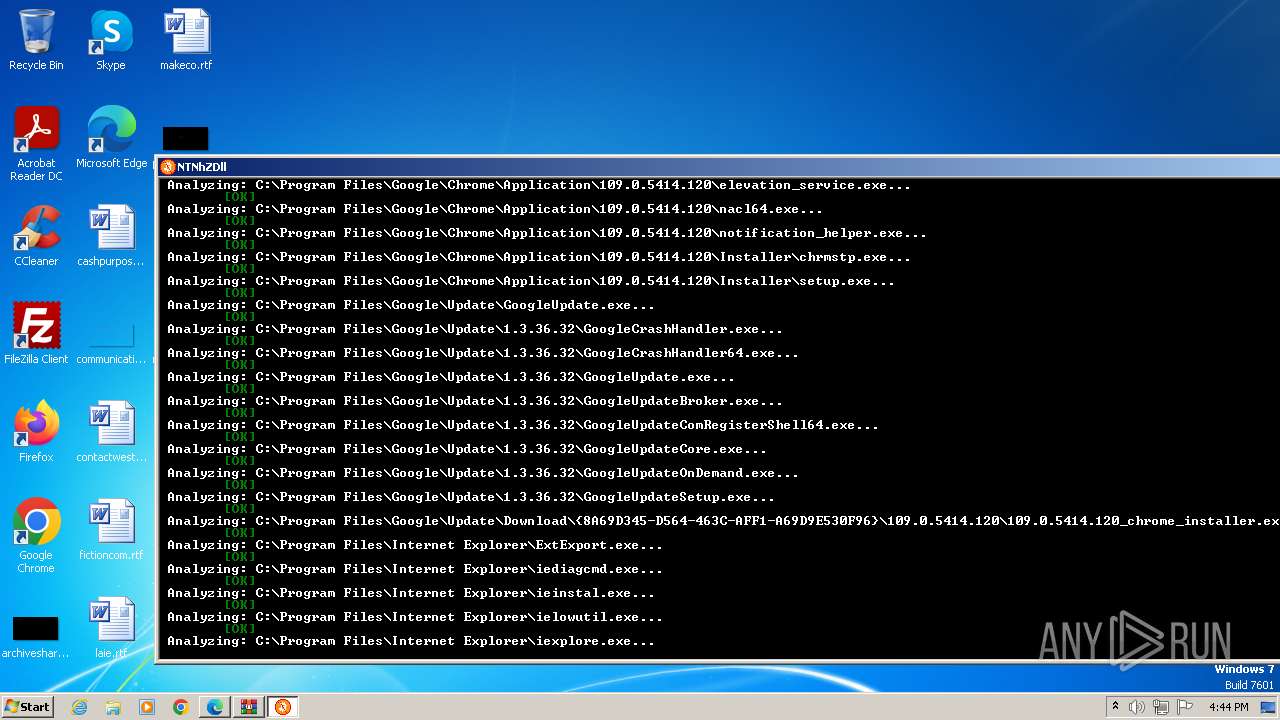This screenshot has height=720, width=1280.
Task: Click the NTNhZDll window title bar
Action: (718, 167)
